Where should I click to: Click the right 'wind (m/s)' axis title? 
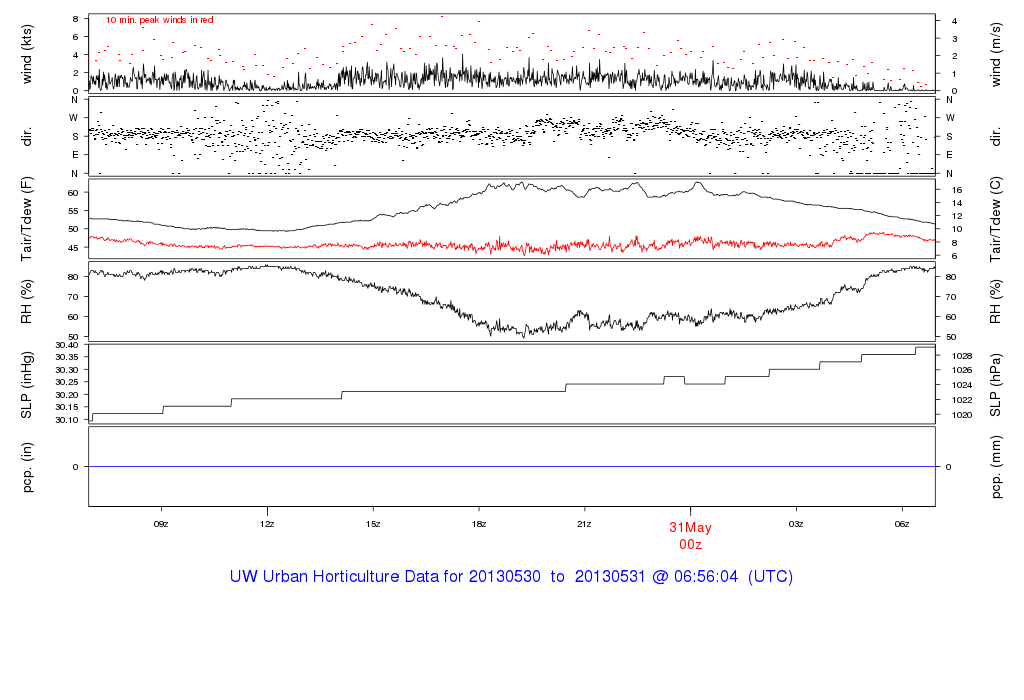pyautogui.click(x=995, y=54)
